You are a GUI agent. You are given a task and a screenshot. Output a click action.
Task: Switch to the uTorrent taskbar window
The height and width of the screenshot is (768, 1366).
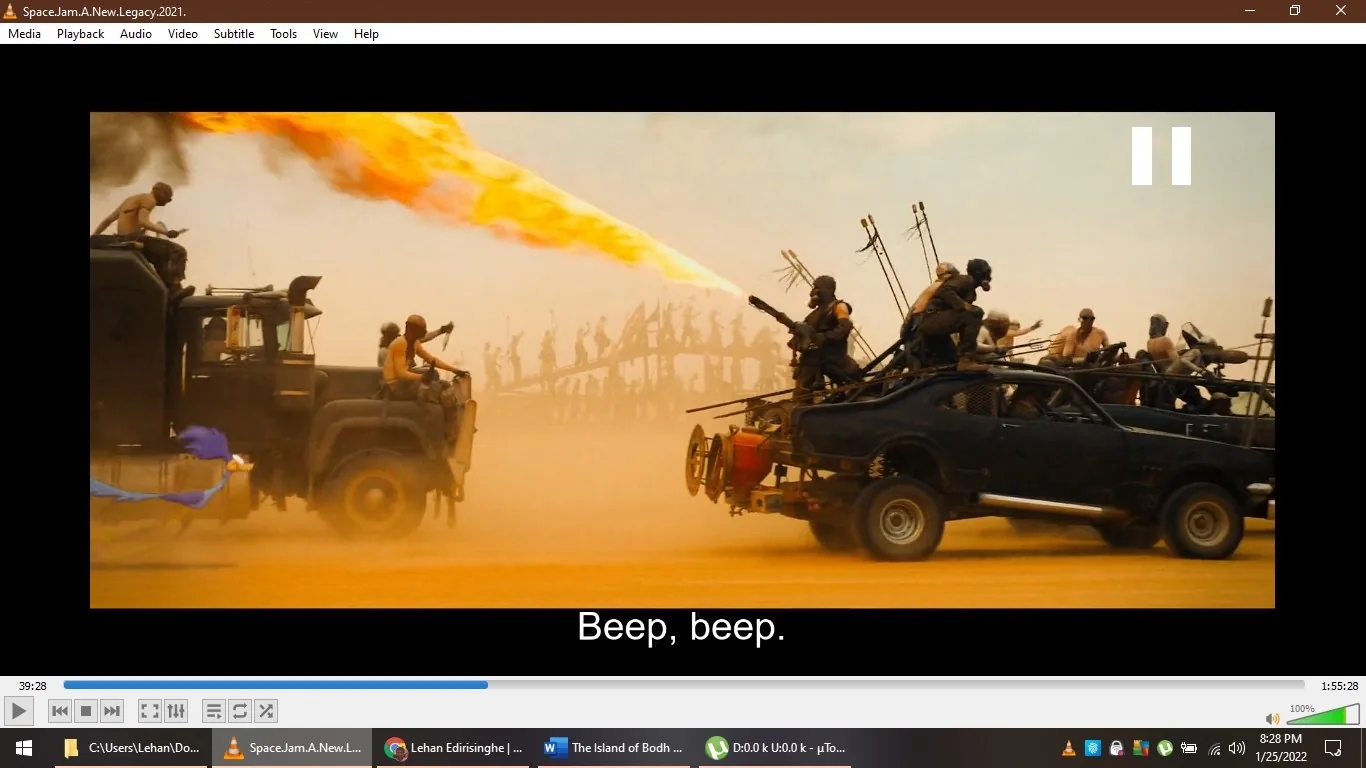point(777,747)
